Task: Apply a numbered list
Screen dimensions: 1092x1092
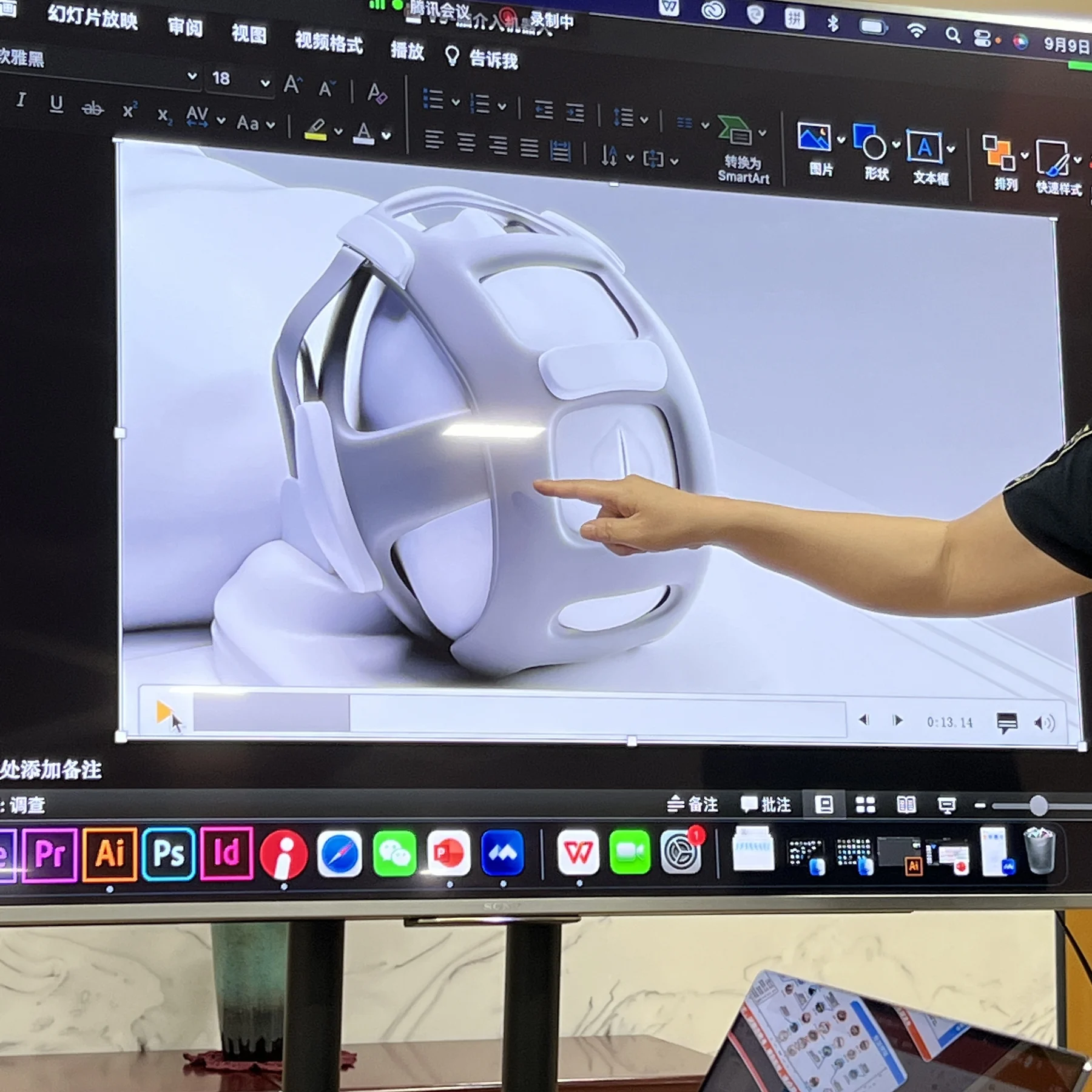Action: pyautogui.click(x=480, y=103)
